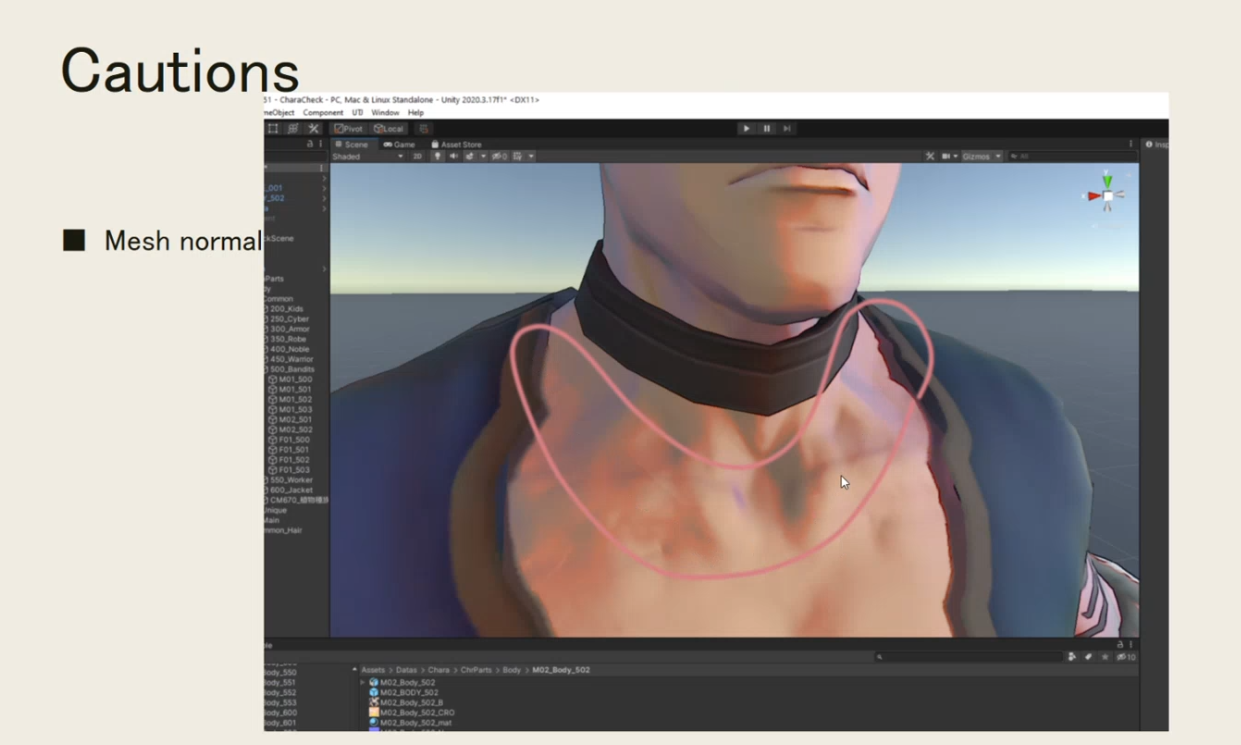Select the custom editor tools icon
Image resolution: width=1241 pixels, height=745 pixels.
coord(313,129)
